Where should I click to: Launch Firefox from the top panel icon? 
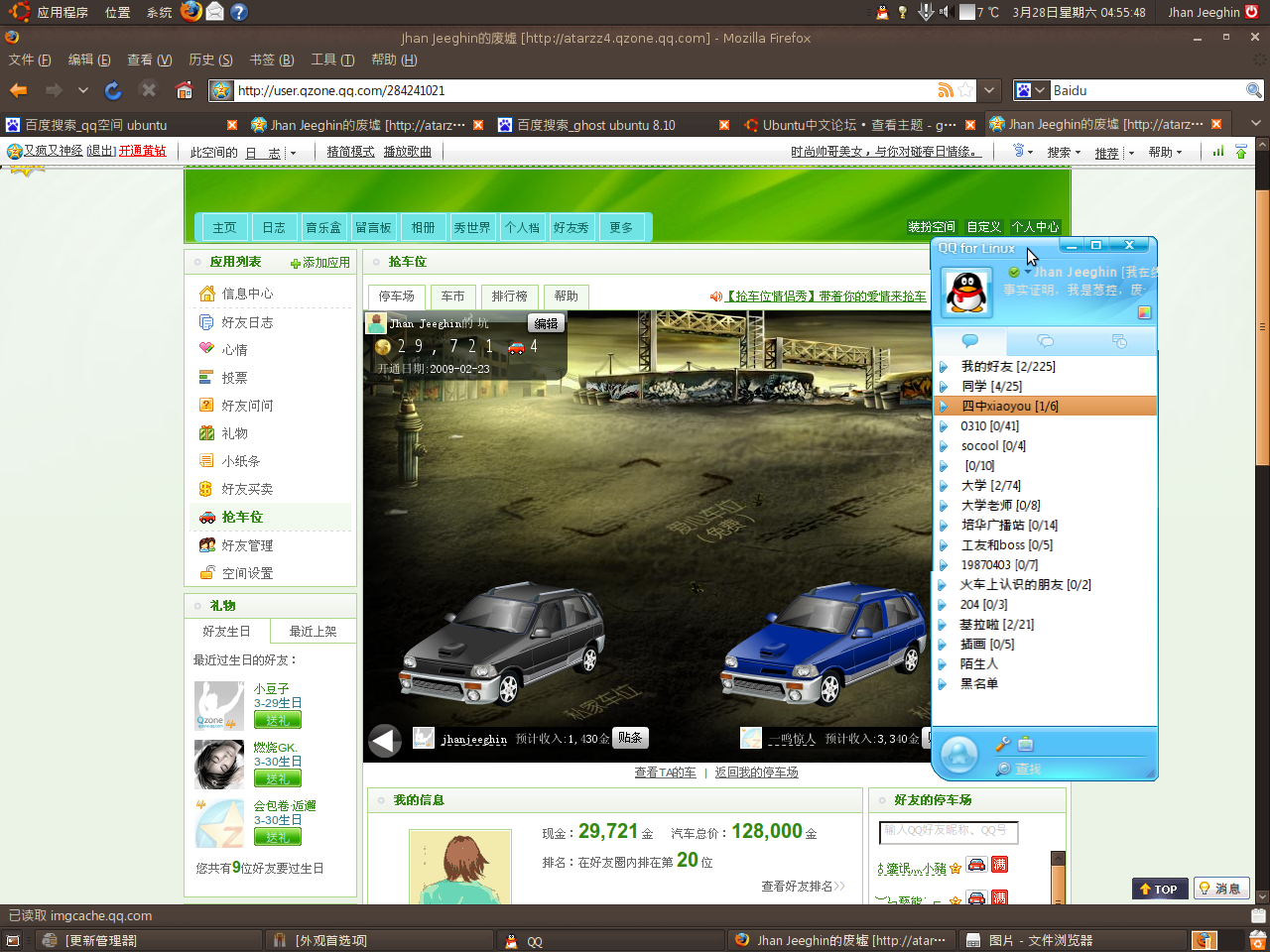(x=191, y=12)
